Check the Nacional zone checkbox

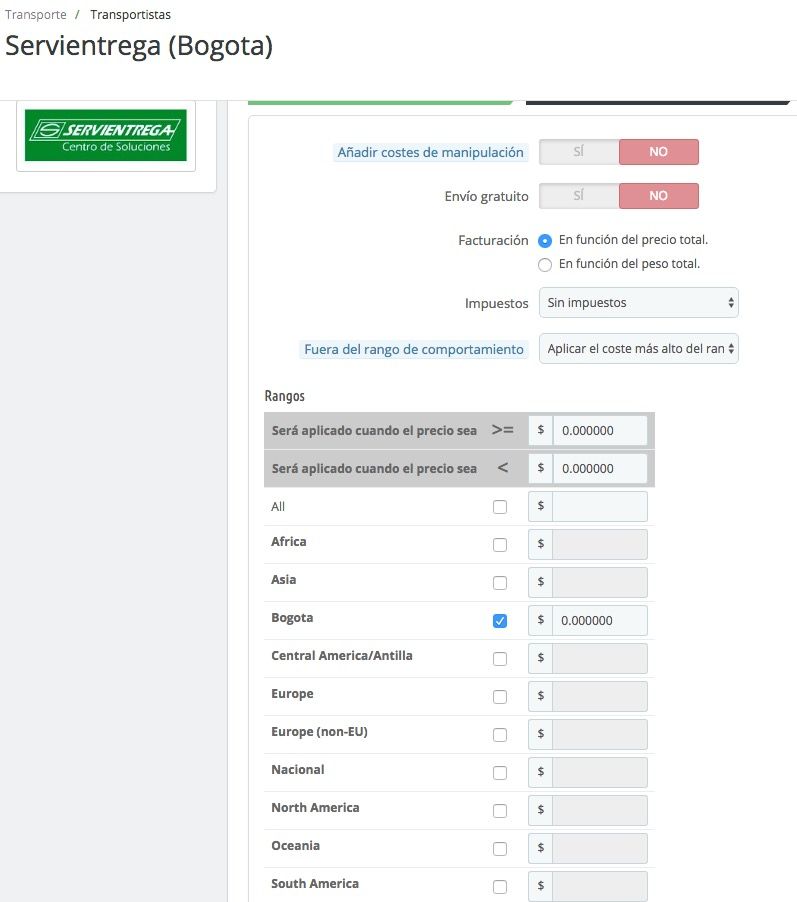point(500,773)
